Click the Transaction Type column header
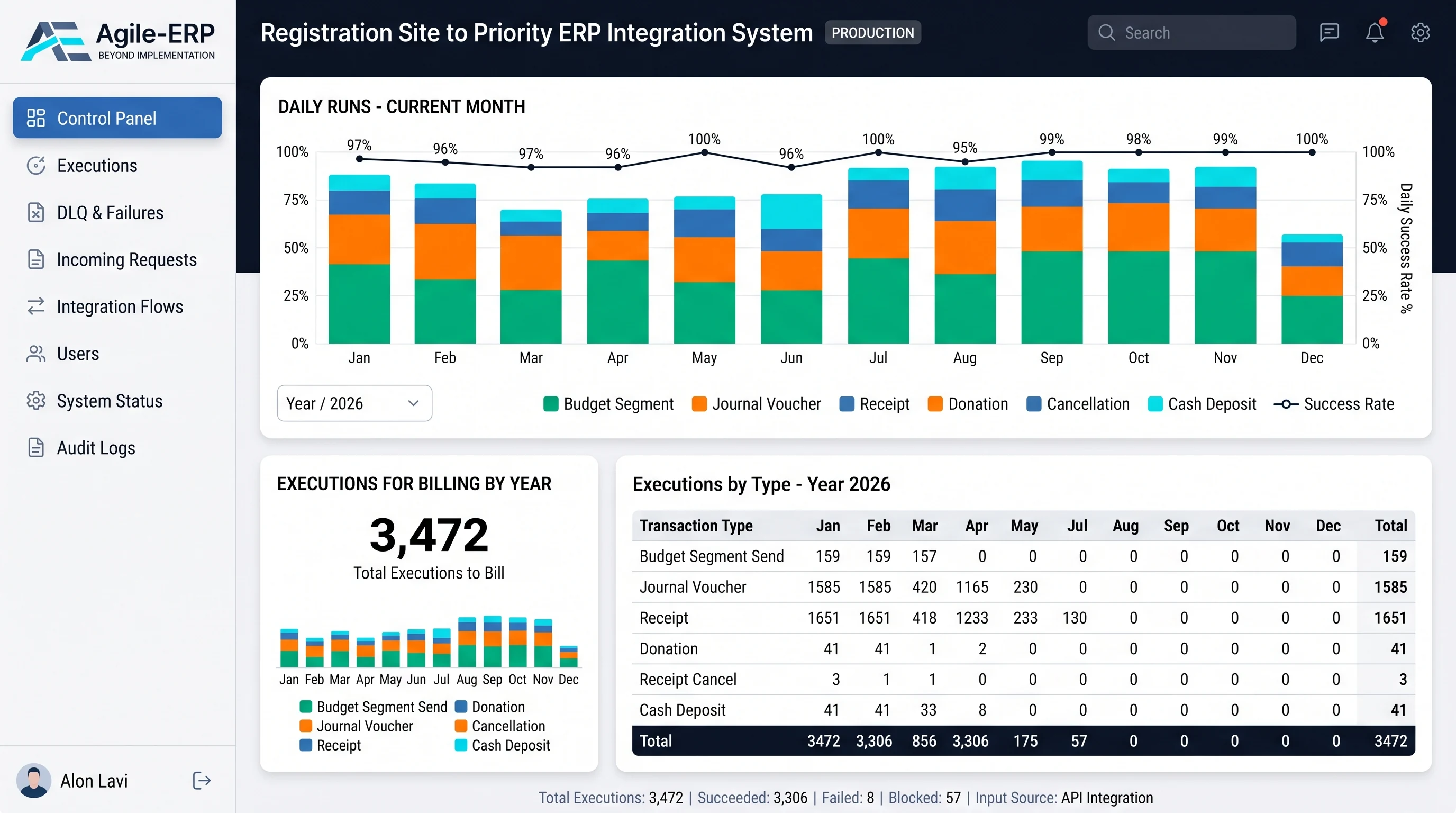 pyautogui.click(x=696, y=526)
